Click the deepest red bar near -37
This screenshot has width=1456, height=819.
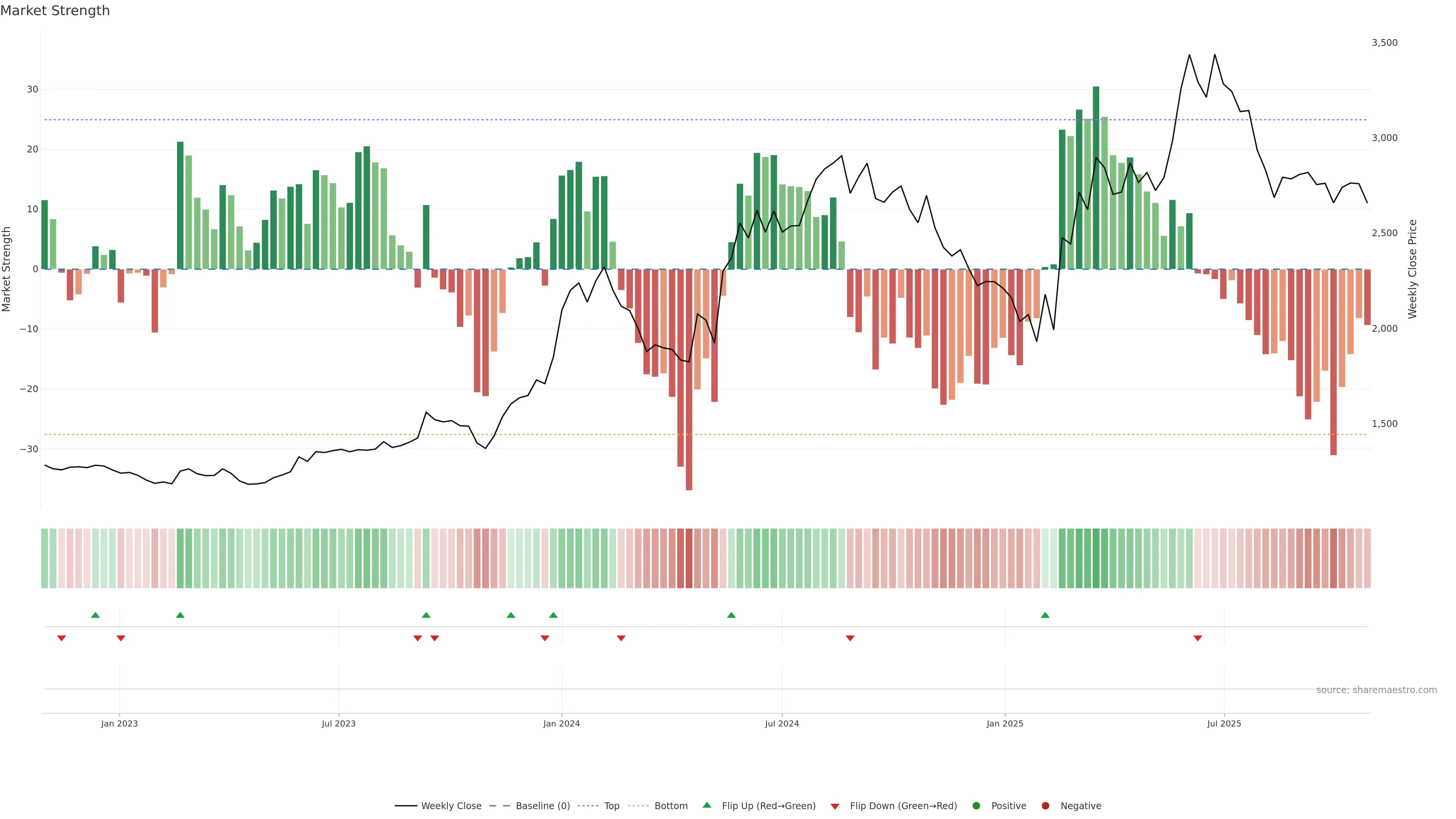689,379
